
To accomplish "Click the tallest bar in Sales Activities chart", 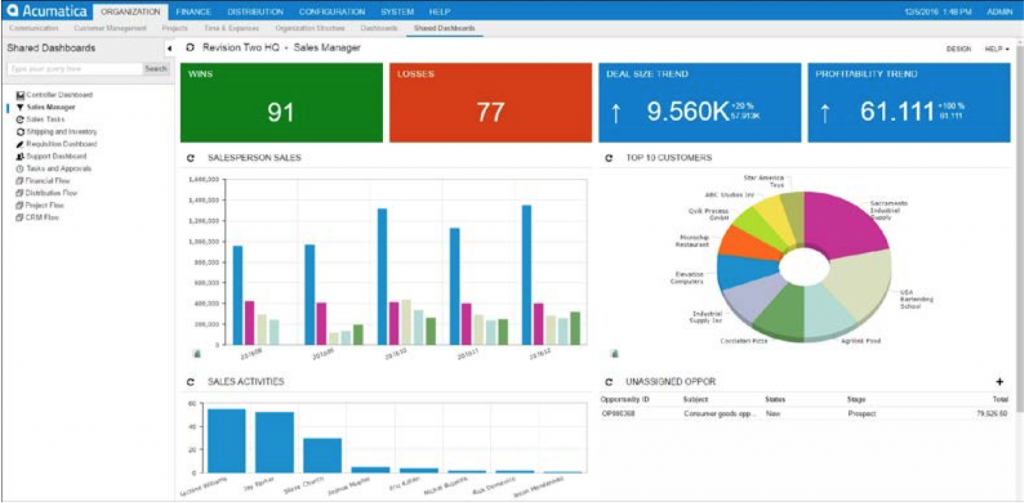I will (227, 440).
